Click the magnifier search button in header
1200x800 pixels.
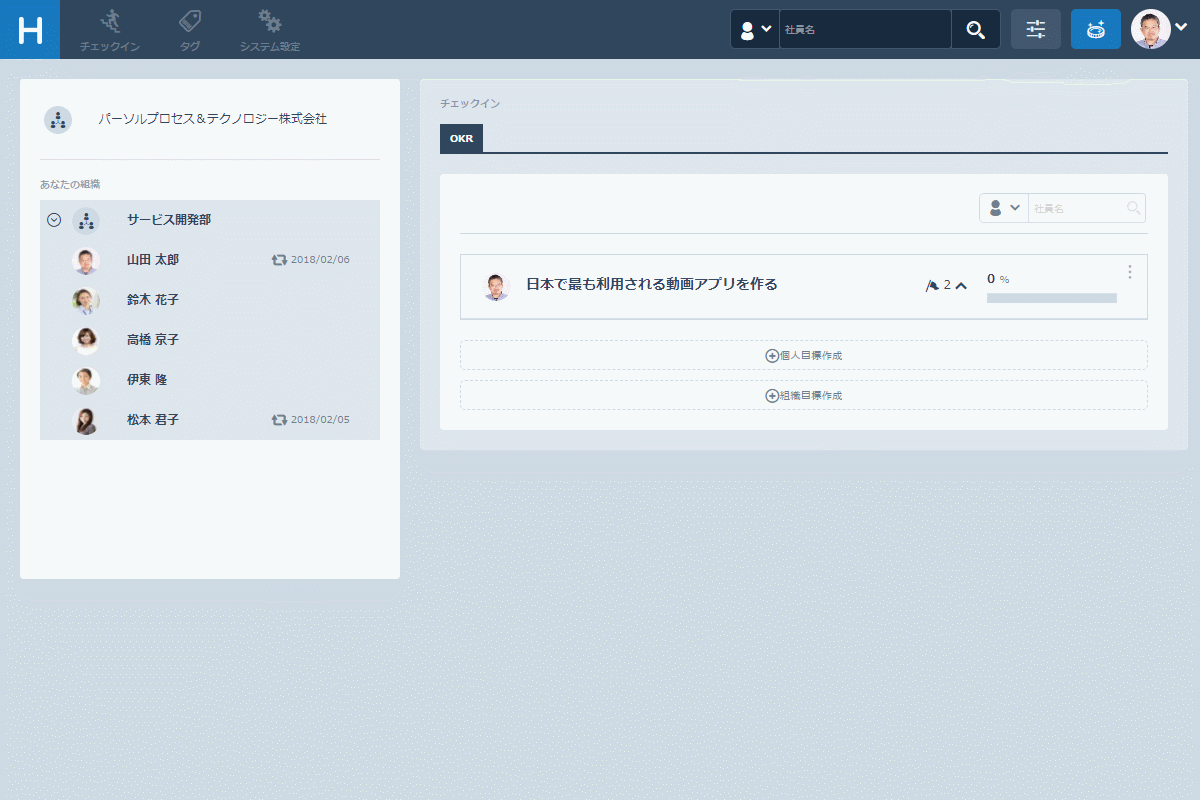975,30
